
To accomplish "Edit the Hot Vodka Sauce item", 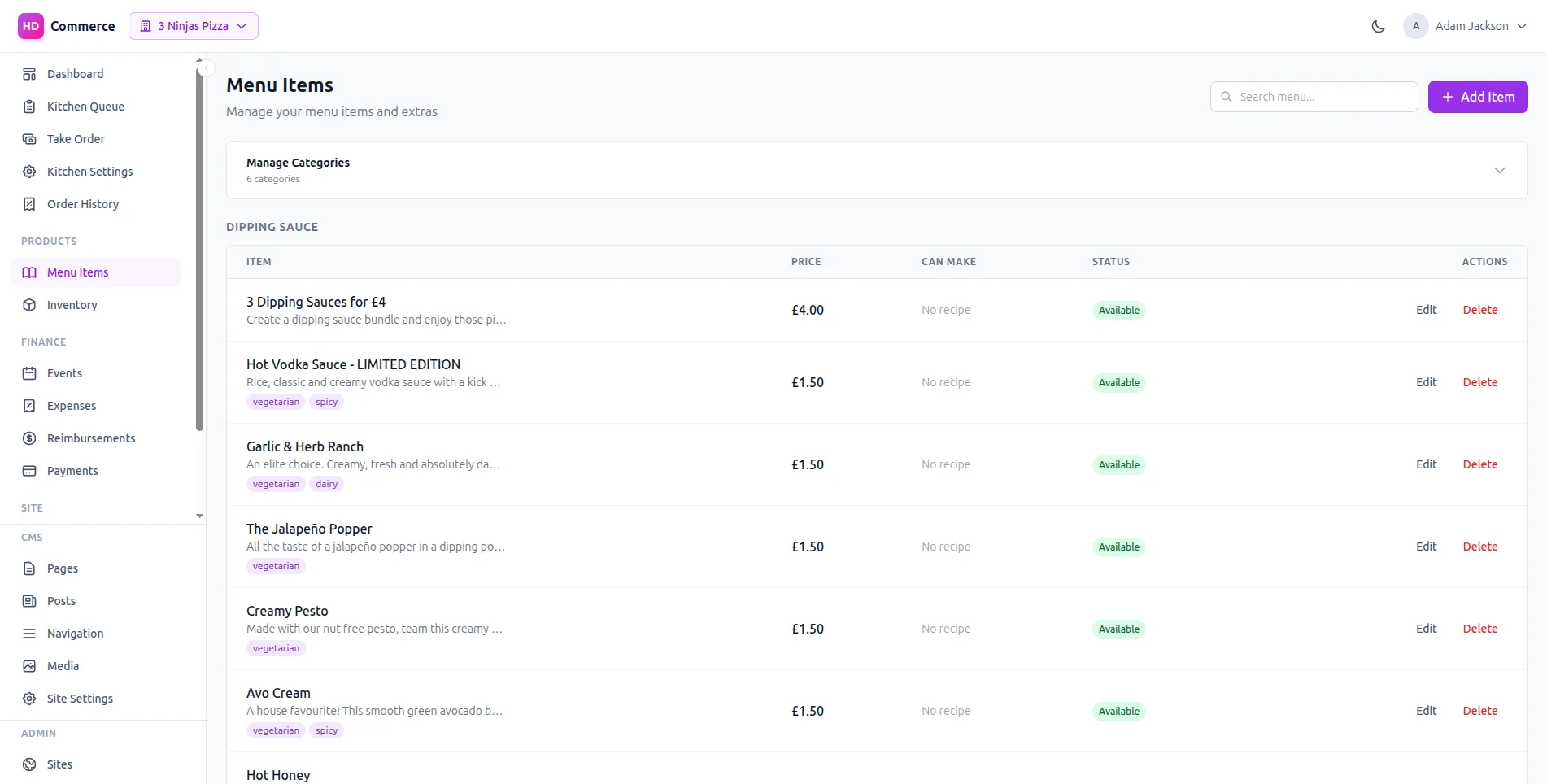I will (x=1426, y=382).
